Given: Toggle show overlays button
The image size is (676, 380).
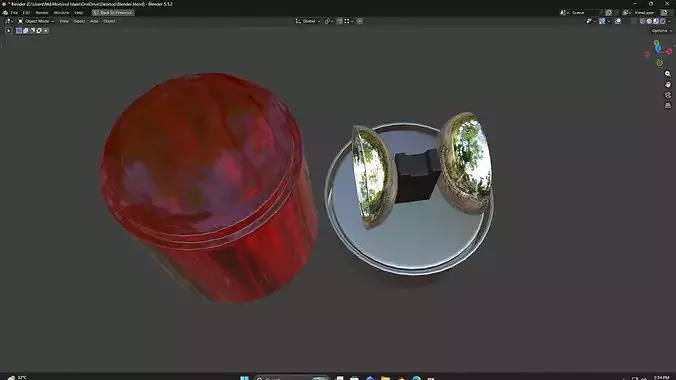Looking at the screenshot, I should [618, 21].
